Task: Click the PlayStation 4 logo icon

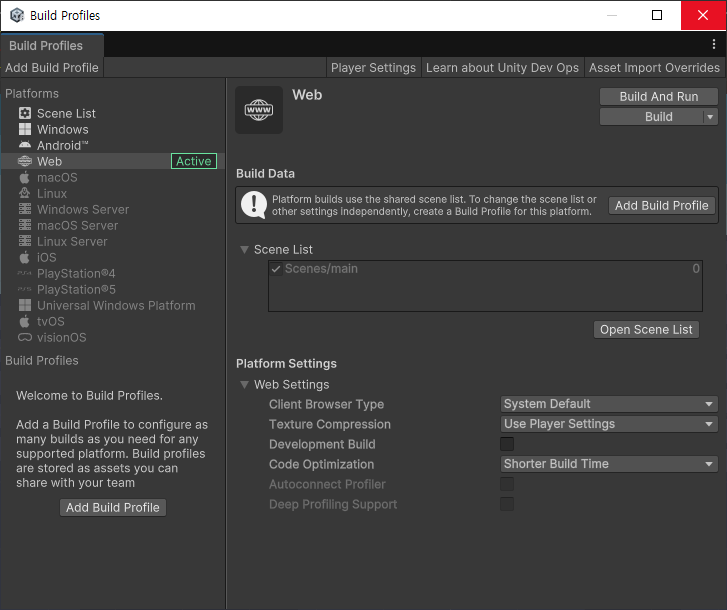Action: [25, 273]
